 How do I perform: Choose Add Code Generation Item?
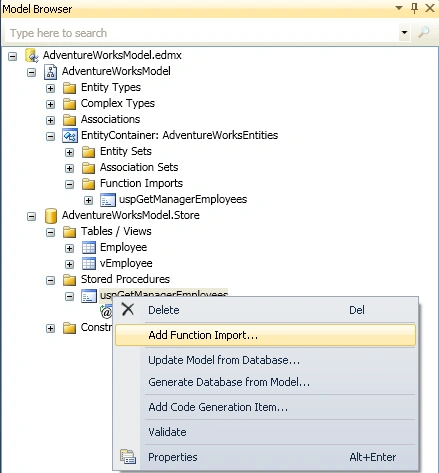pos(265,407)
